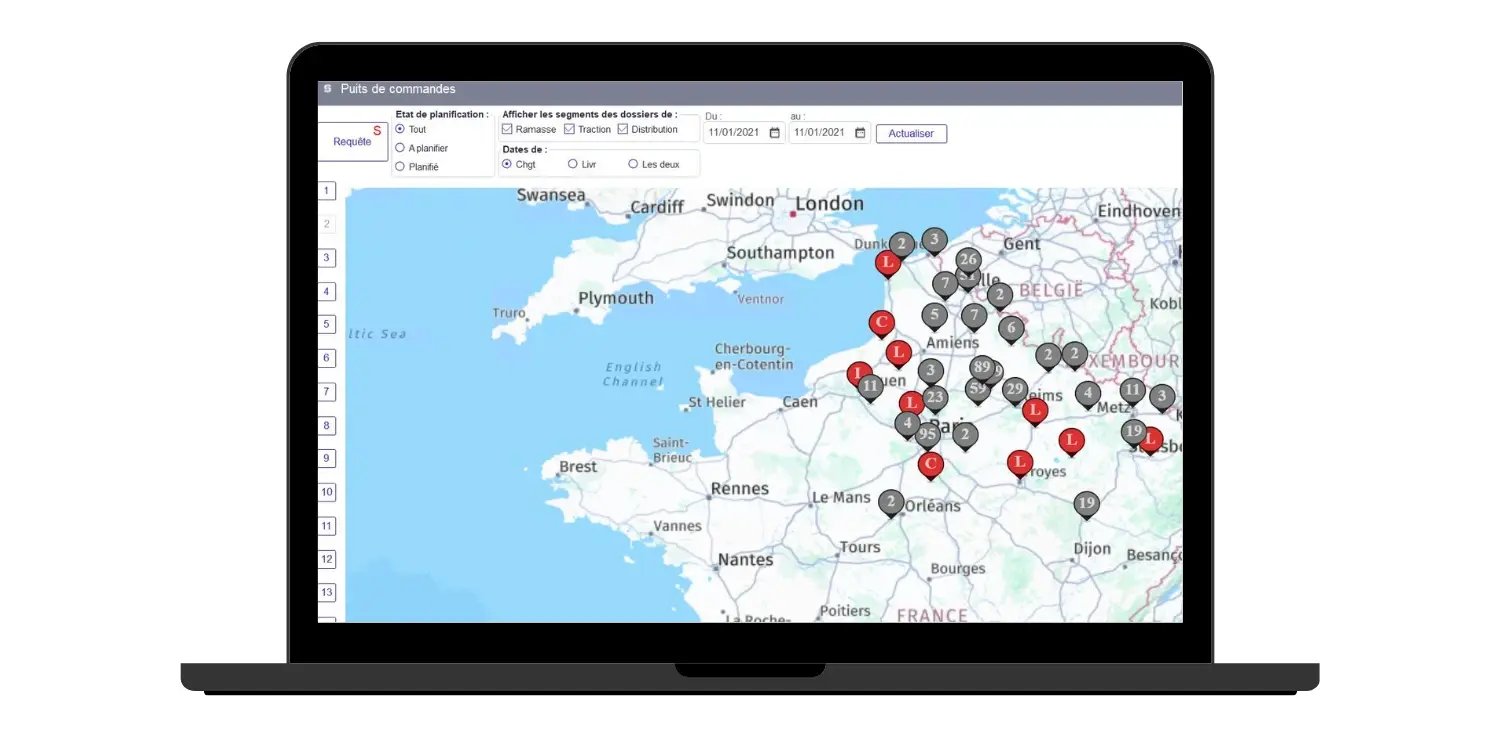
Task: Click the Actualiser button
Action: pyautogui.click(x=911, y=134)
